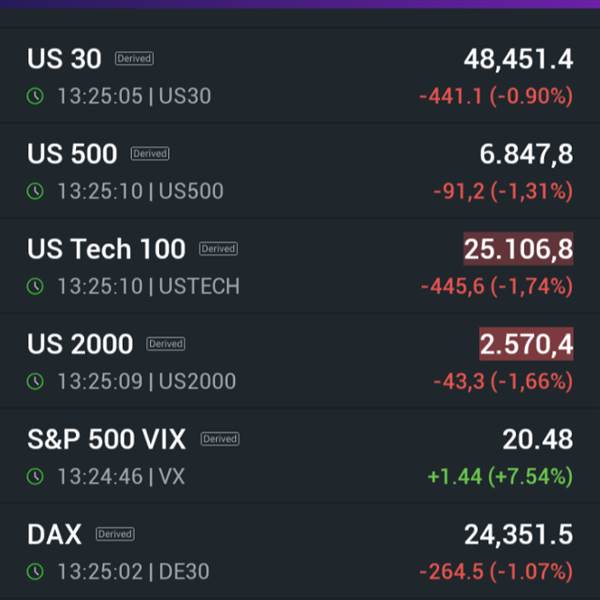Click the Derived badge beside DAX

point(115,534)
